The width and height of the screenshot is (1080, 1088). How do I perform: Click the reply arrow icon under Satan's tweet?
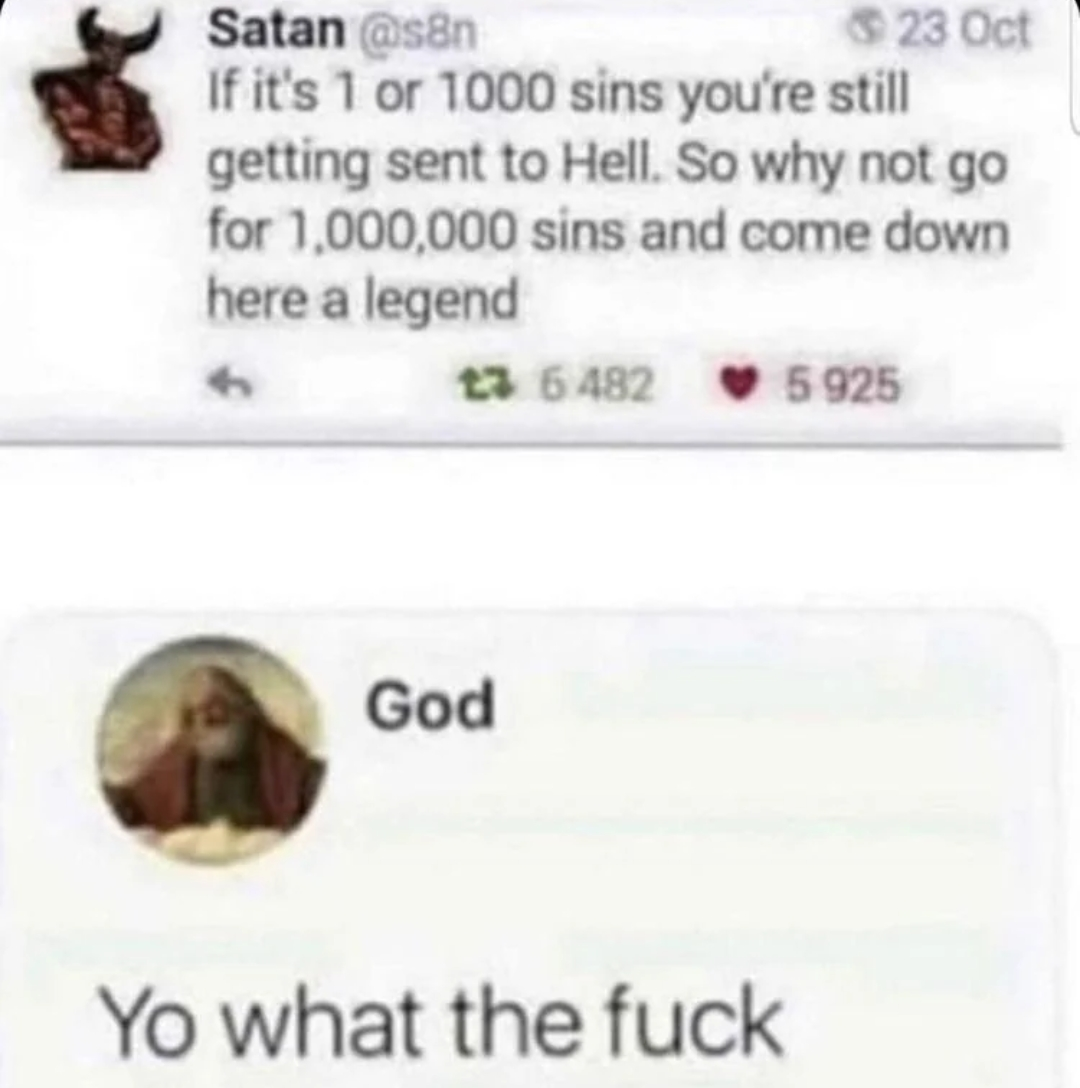click(233, 384)
